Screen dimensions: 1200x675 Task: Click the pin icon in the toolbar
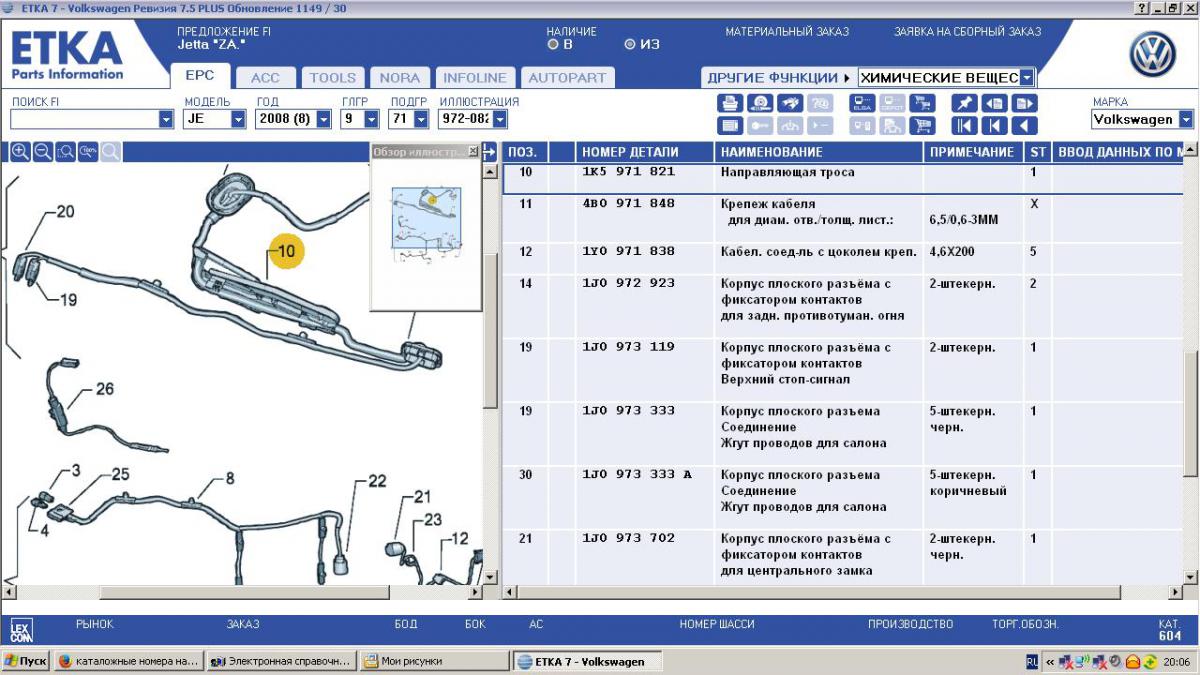(x=964, y=103)
